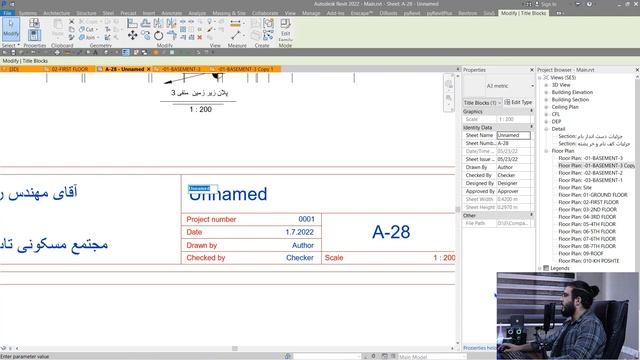
Task: Collapse the Identity Data properties section
Action: (531, 127)
